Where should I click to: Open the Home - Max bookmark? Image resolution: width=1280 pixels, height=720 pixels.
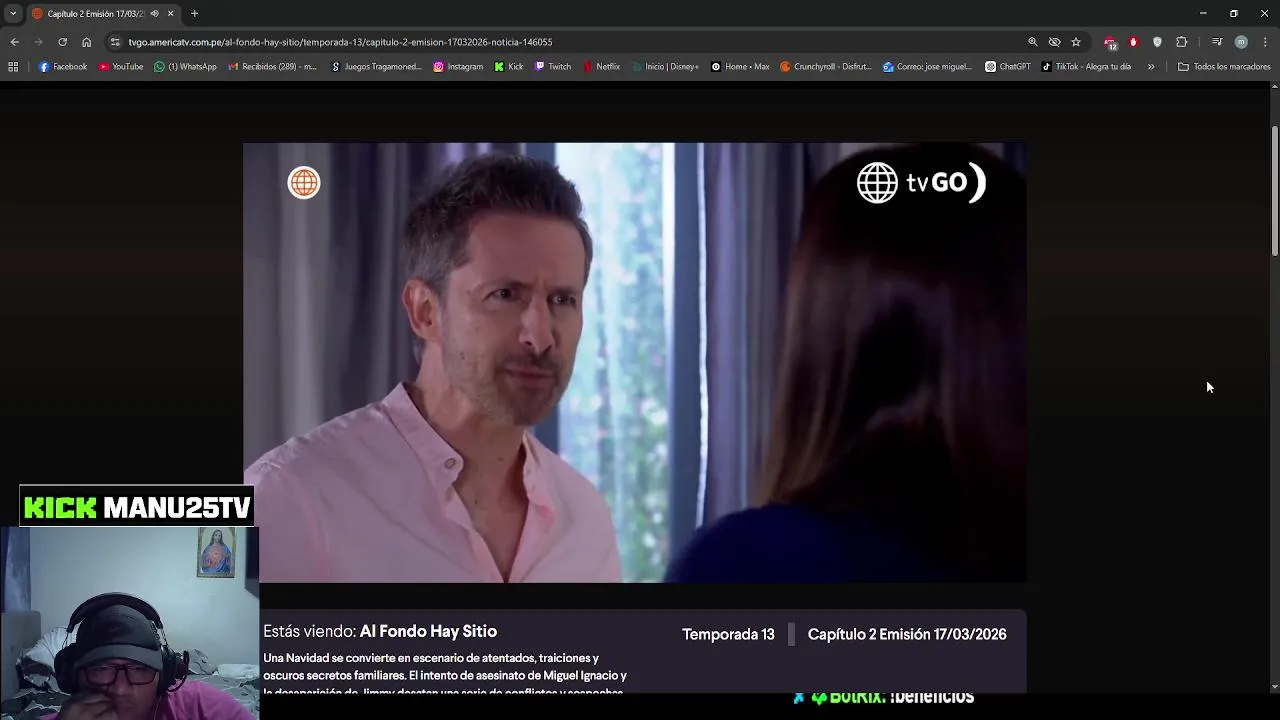[740, 67]
